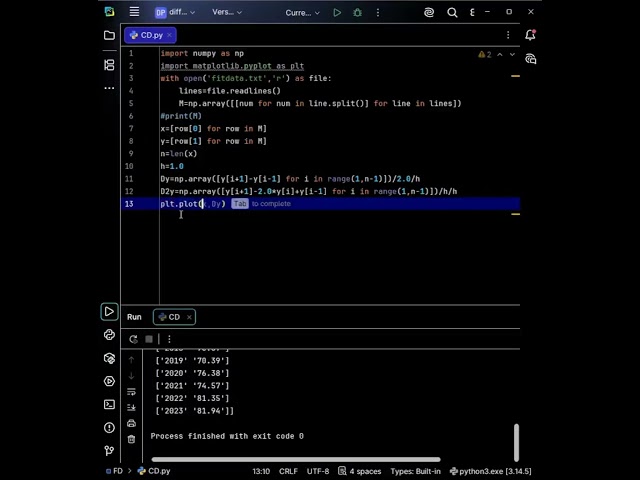640x480 pixels.
Task: Click the FD breadcrumb in status bar
Action: (114, 471)
